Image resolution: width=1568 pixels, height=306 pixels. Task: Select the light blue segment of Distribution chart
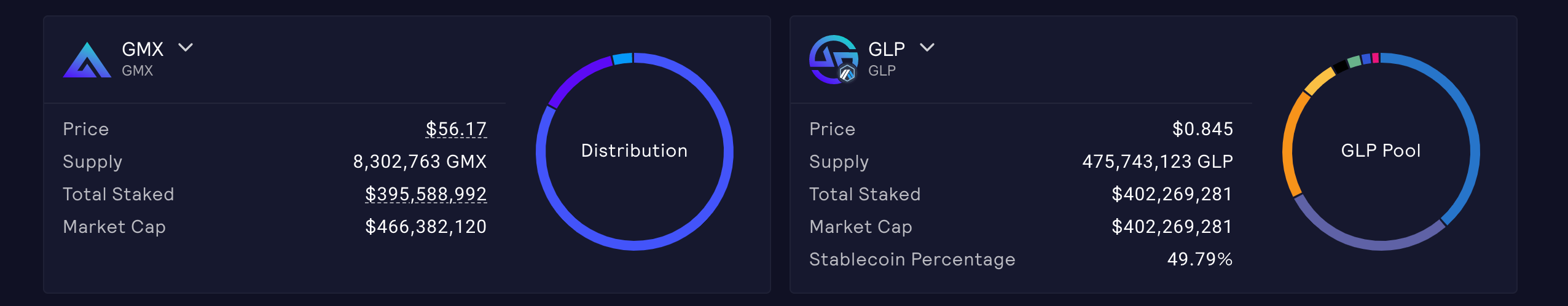(622, 59)
